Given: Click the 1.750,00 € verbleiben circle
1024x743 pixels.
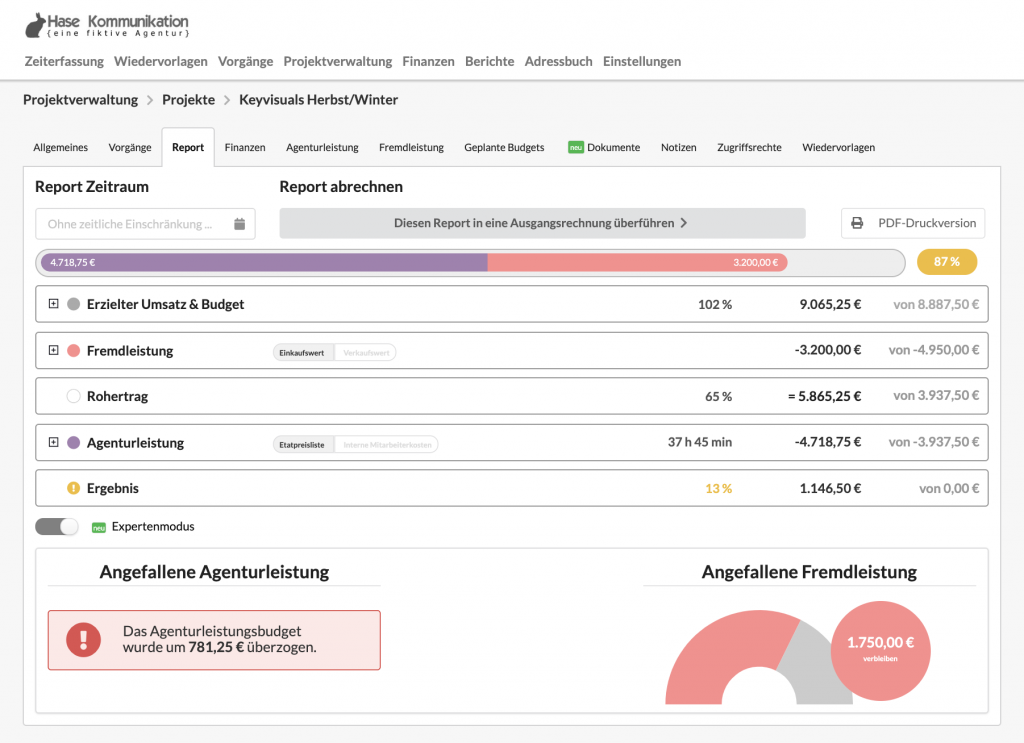Looking at the screenshot, I should tap(880, 650).
